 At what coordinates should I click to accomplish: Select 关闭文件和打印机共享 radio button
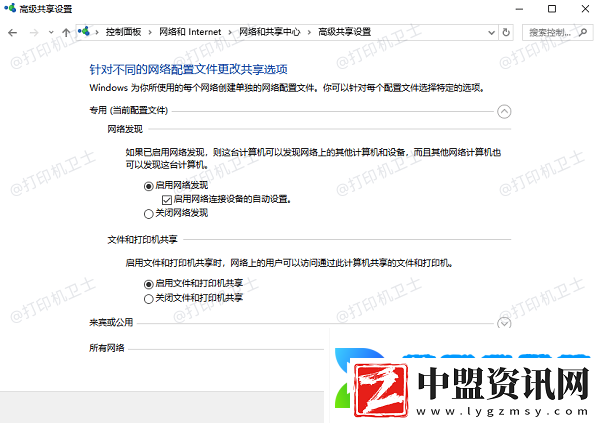tap(148, 299)
